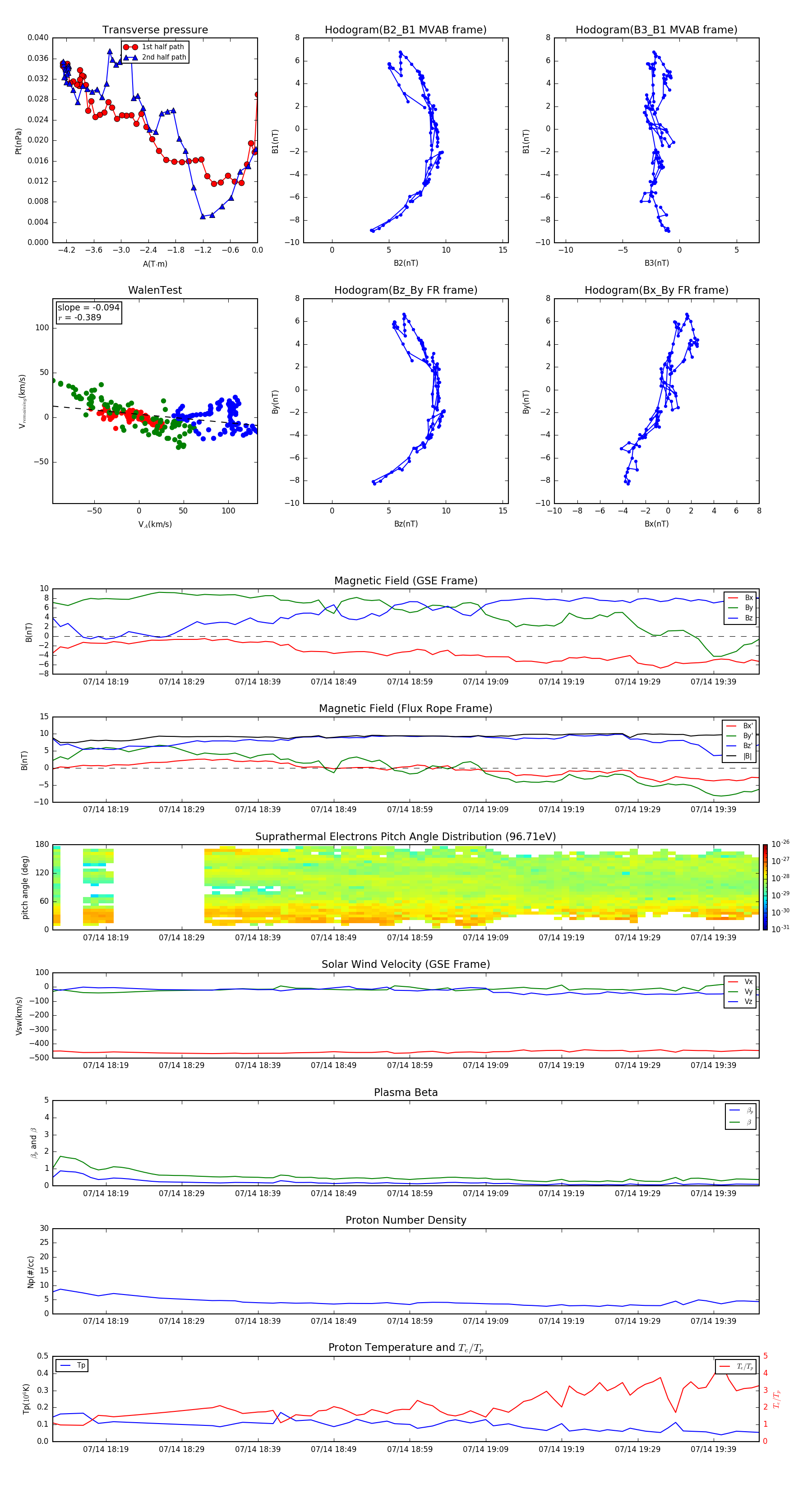Click the pitch angle rainbow colorbar
This screenshot has height=1489, width=812.
(x=765, y=887)
